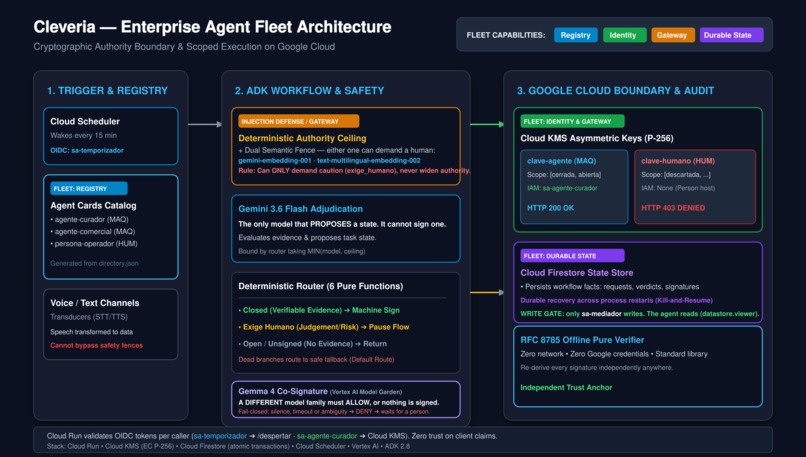806x457 pixels.
Task: Click Independent Trust Anchor label
Action: (566, 388)
